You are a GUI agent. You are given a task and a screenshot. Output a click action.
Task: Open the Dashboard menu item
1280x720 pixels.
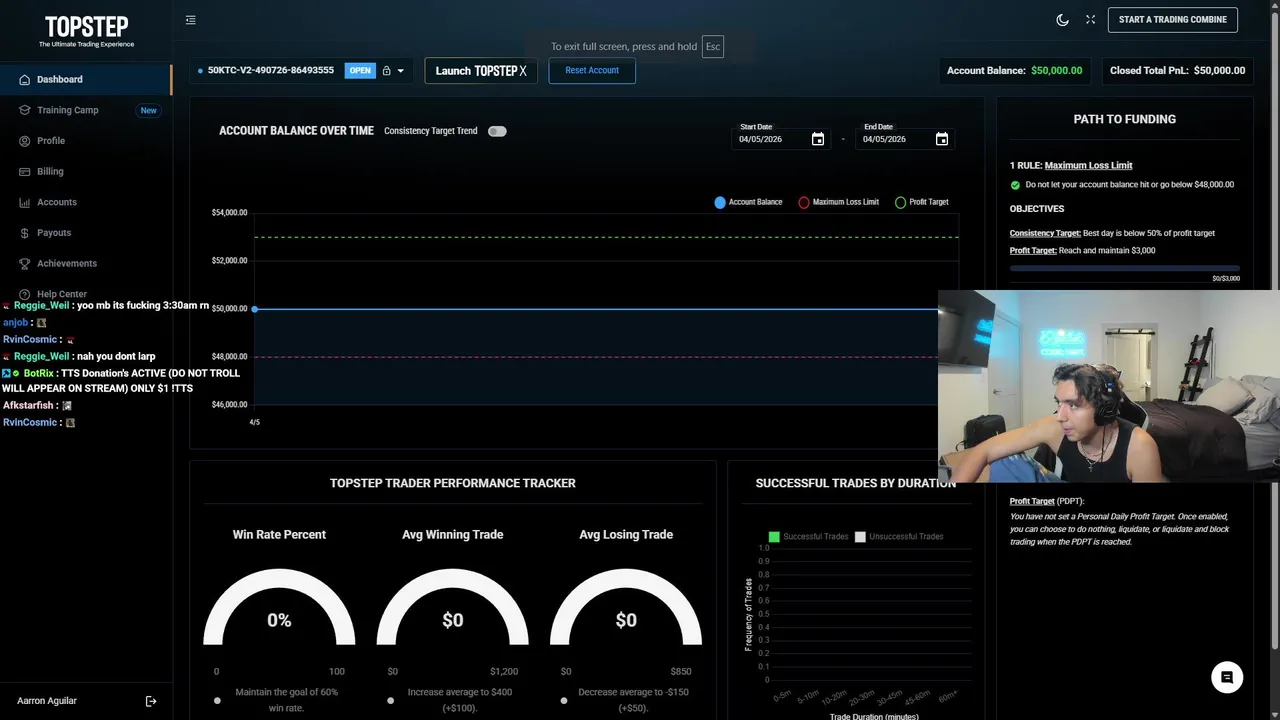pyautogui.click(x=86, y=80)
